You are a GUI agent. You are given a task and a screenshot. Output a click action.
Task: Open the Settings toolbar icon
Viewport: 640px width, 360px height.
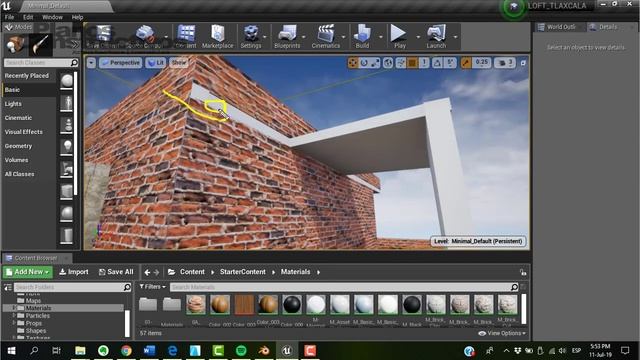coord(251,36)
